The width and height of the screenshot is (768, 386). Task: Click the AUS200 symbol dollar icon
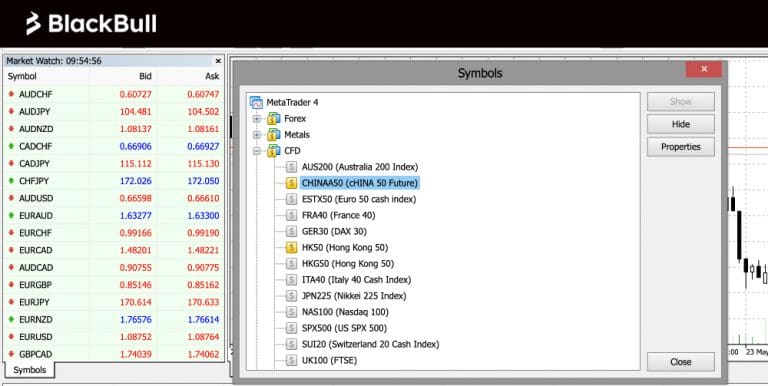coord(291,167)
